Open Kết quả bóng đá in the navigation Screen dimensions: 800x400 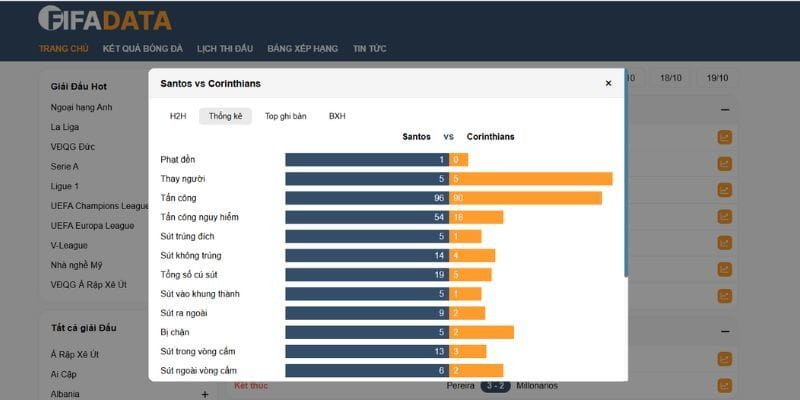[x=142, y=49]
